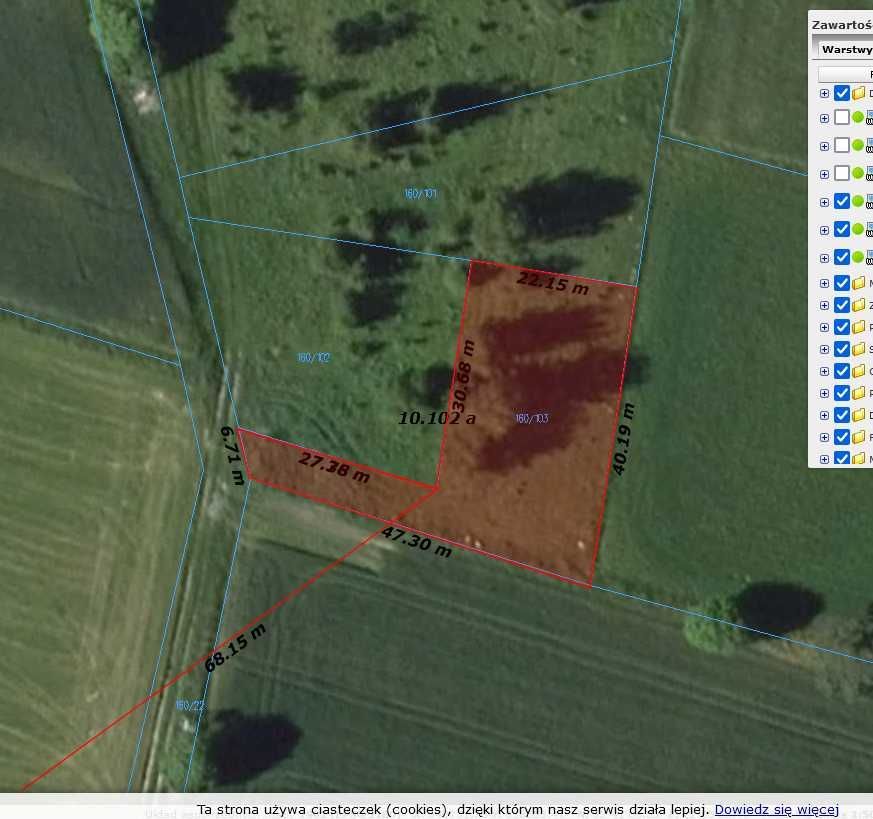Expand the bottommost layer row
Screen dimensions: 873x819
[825, 459]
